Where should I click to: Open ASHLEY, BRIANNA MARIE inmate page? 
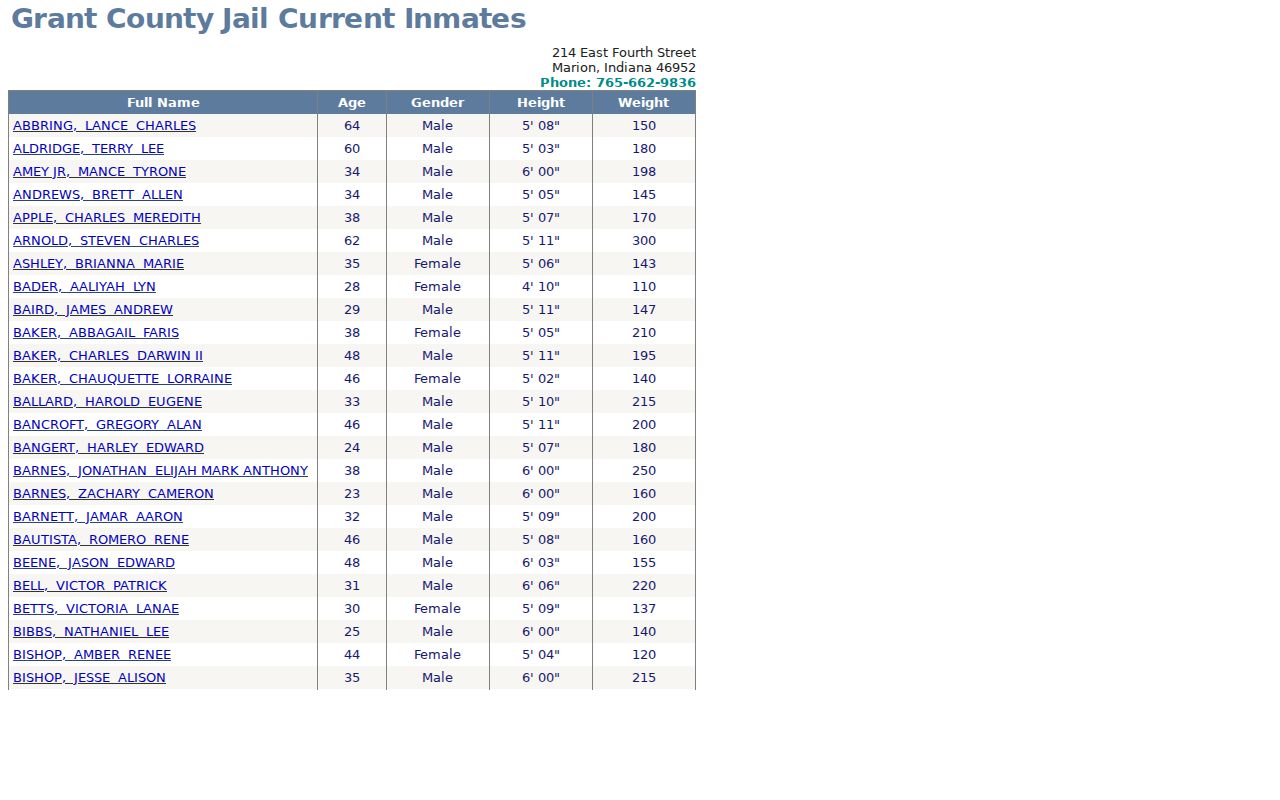tap(98, 264)
